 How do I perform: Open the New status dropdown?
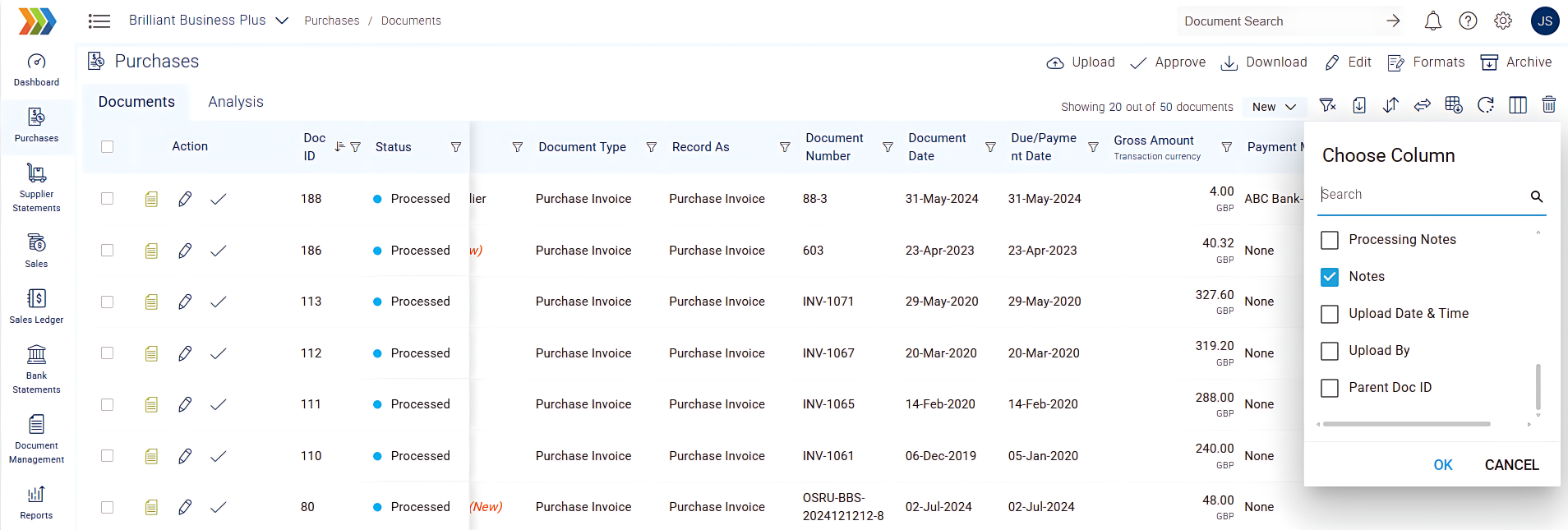point(1274,107)
